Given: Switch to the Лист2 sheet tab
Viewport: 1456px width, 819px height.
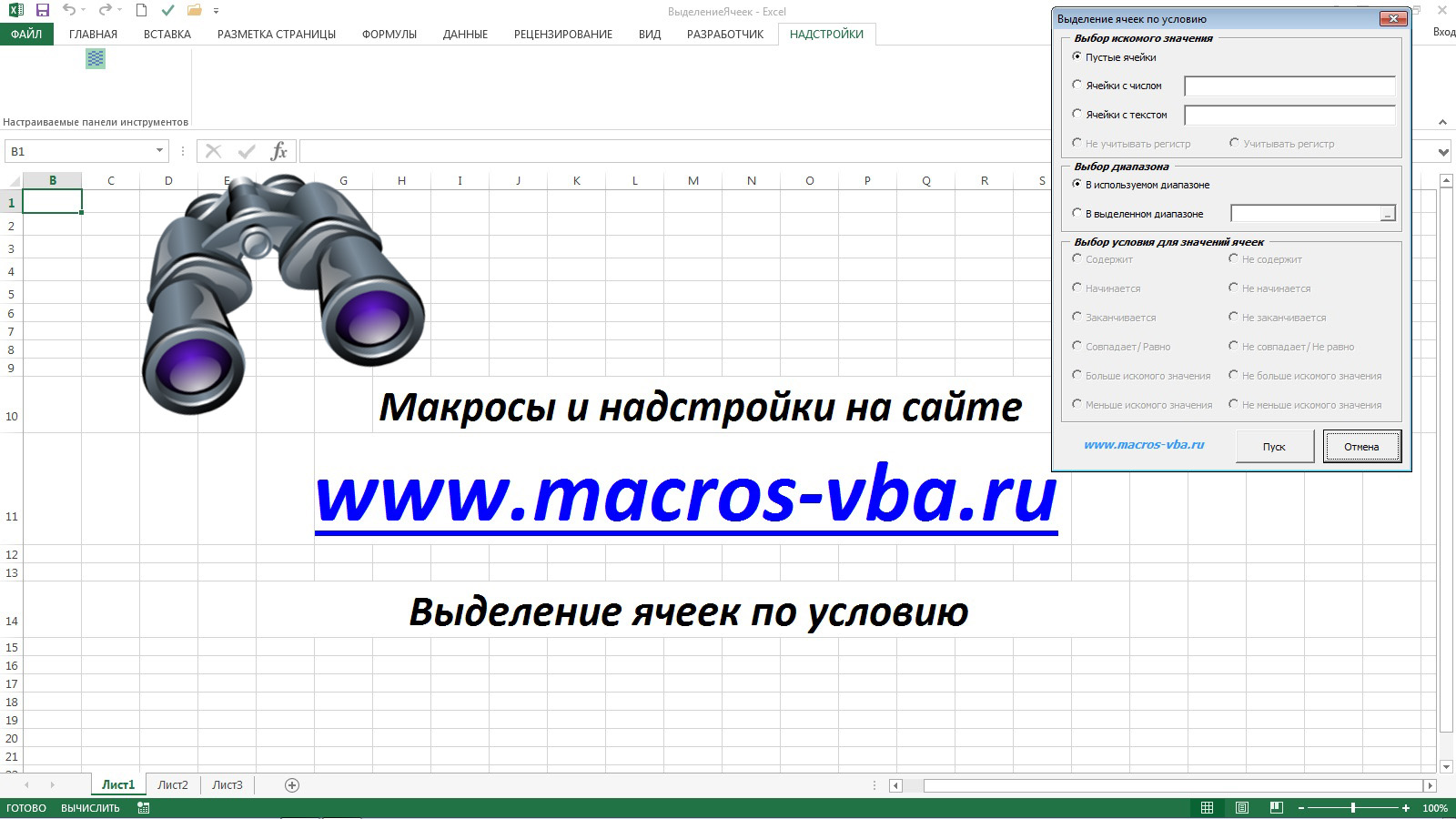Looking at the screenshot, I should 172,784.
